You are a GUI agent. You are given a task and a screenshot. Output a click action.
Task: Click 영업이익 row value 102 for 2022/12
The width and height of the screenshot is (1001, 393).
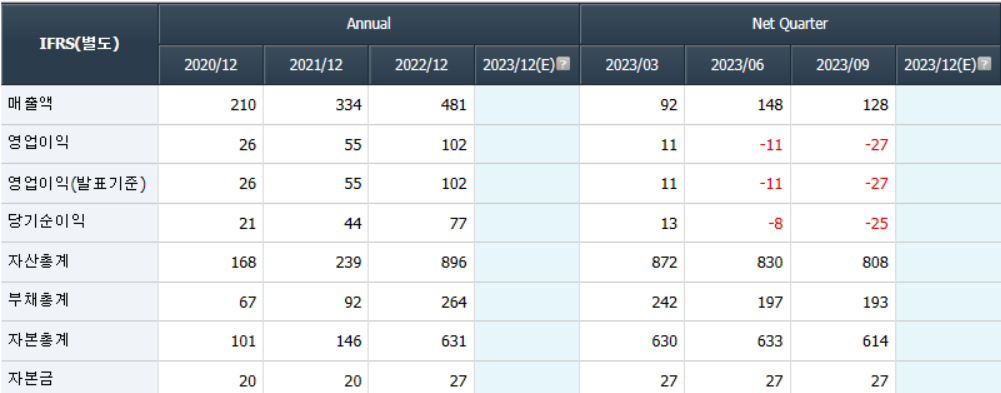coord(455,145)
